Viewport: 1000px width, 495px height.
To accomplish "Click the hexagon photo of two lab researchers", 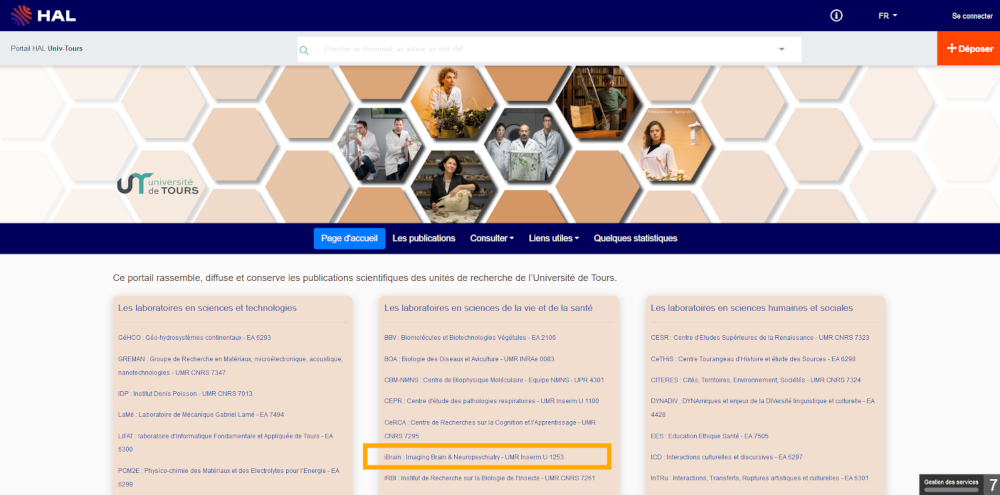I will (x=380, y=145).
